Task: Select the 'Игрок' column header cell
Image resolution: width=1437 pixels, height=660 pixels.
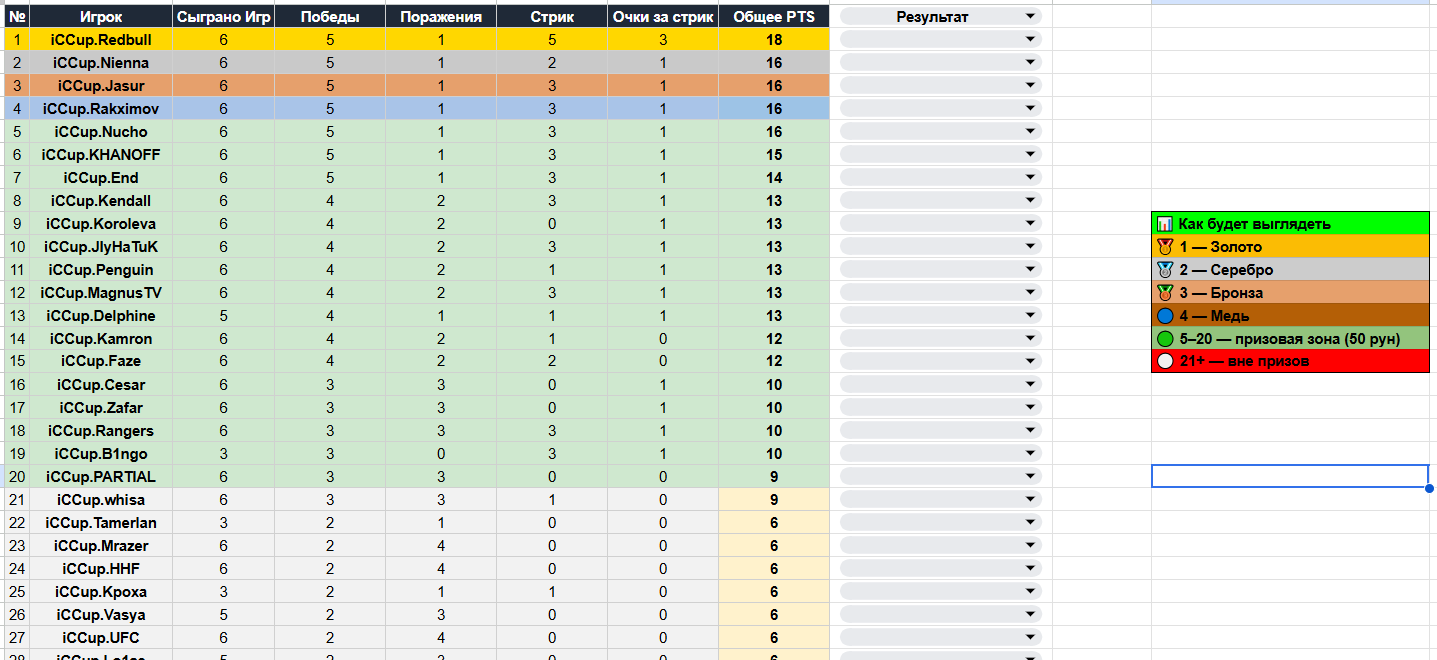Action: pos(101,17)
